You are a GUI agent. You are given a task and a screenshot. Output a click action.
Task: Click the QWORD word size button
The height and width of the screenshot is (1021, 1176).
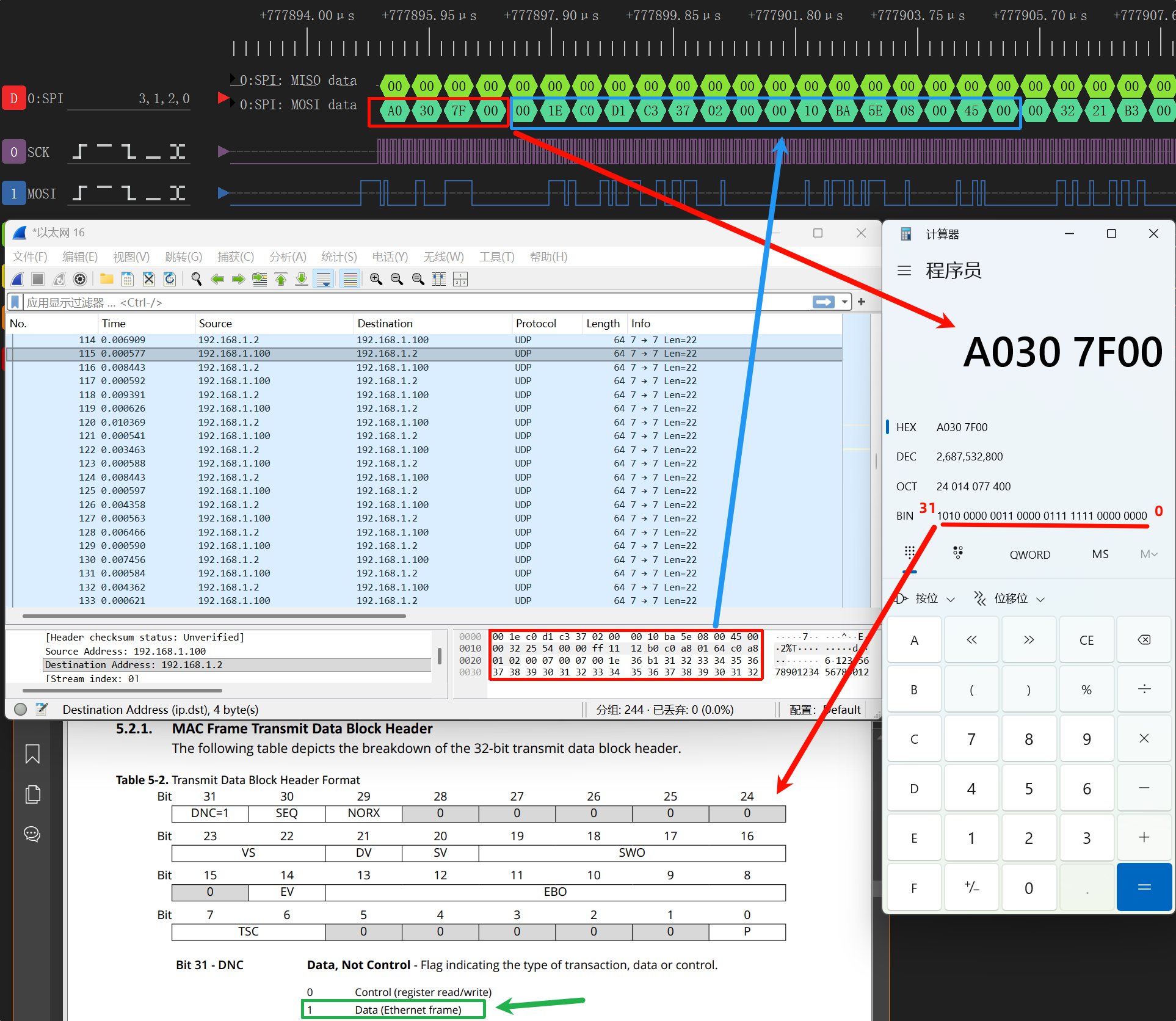coord(1029,554)
